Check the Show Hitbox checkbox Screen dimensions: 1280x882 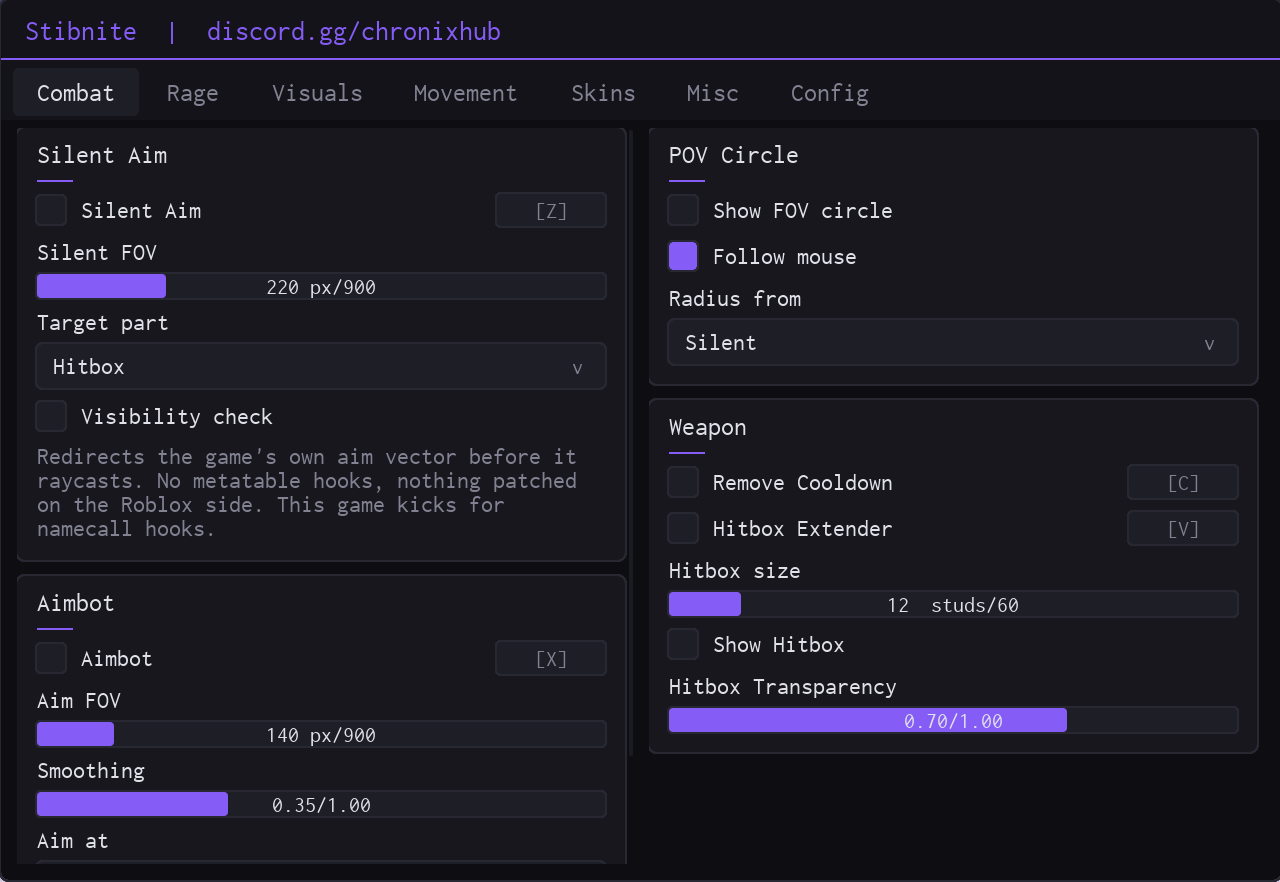tap(683, 644)
